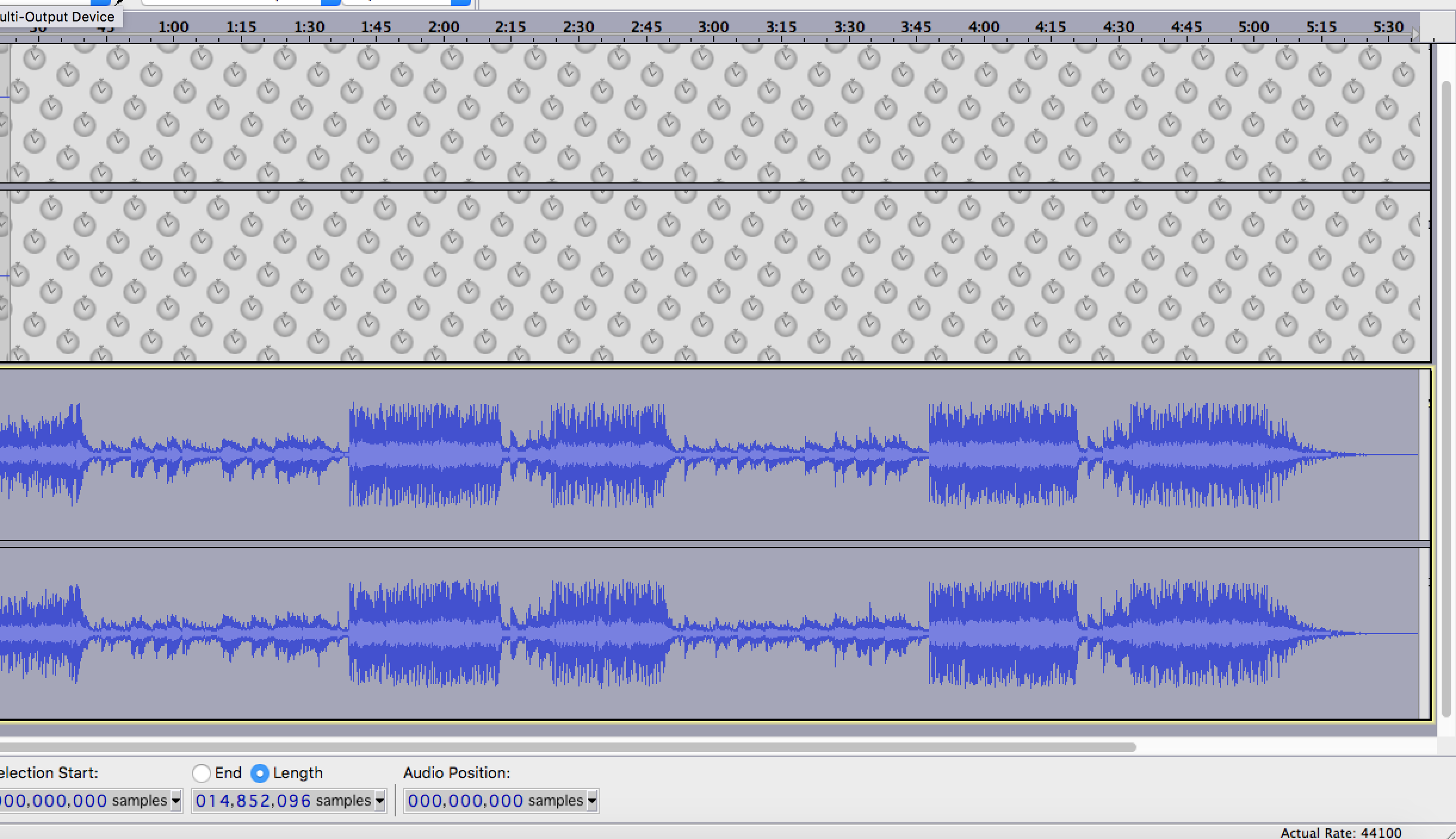
Task: Click the 1:45 mark on timeline ruler
Action: [x=376, y=27]
